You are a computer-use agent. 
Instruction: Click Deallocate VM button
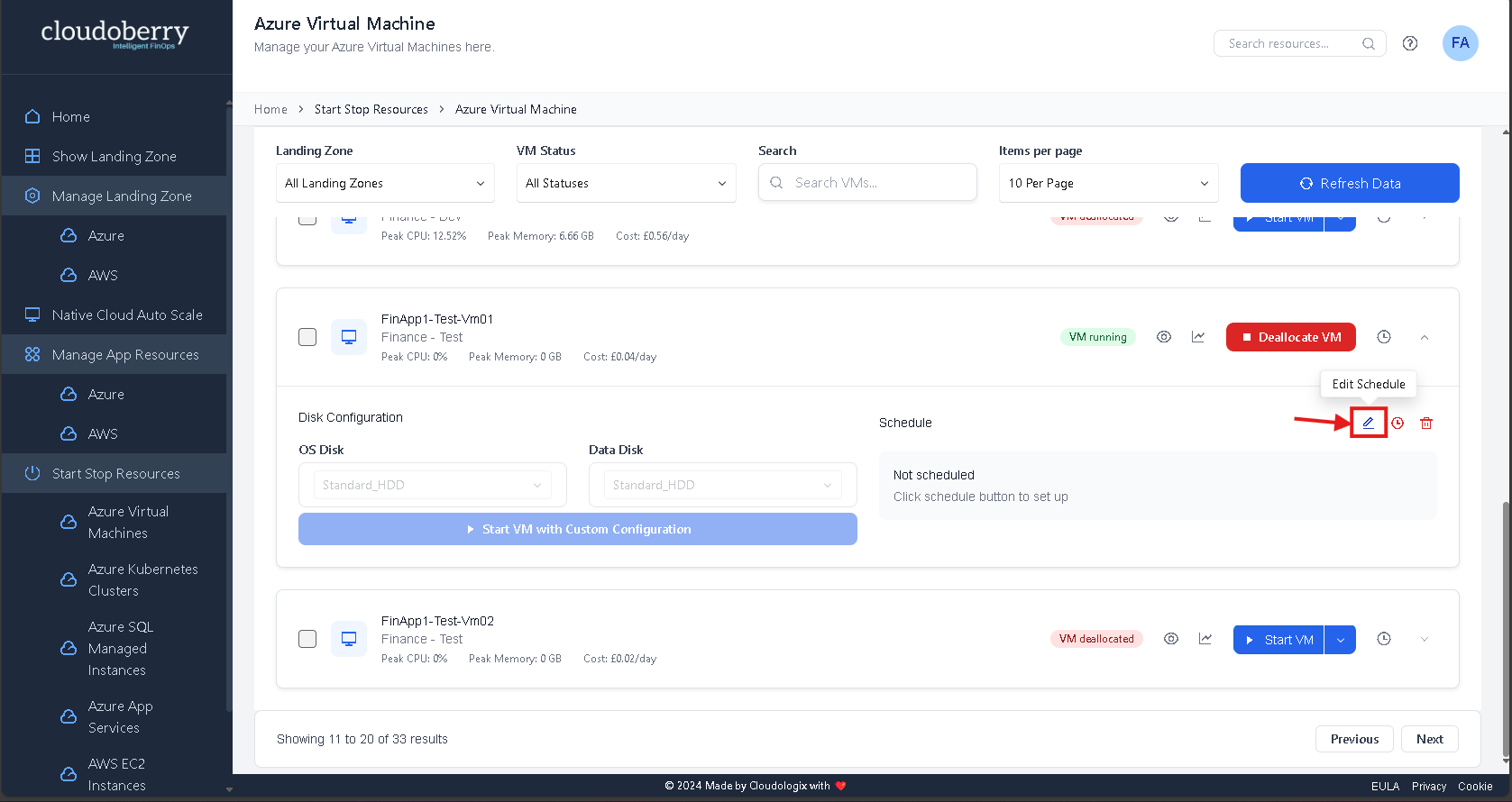coord(1291,337)
